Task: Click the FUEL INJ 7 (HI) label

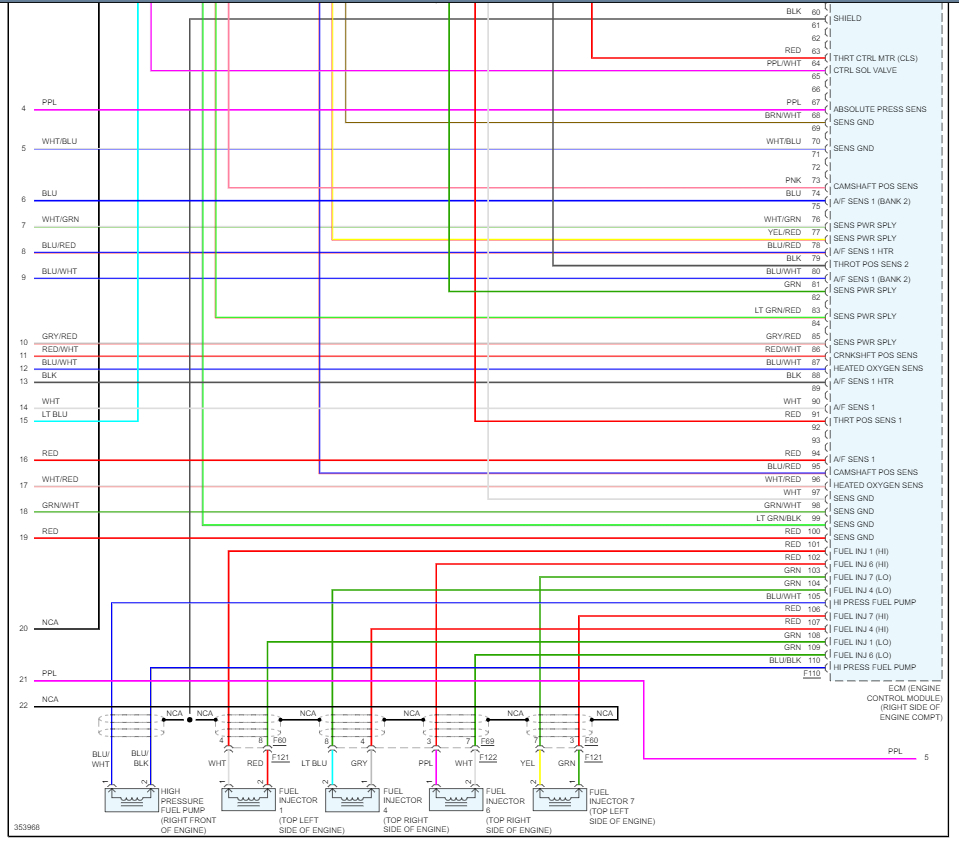Action: click(x=861, y=616)
